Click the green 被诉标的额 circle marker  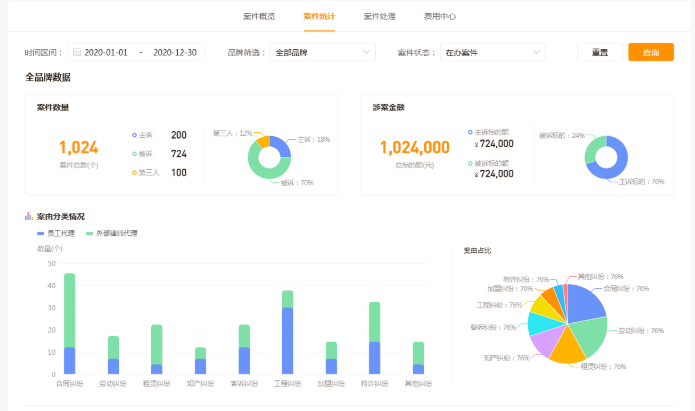(x=470, y=162)
